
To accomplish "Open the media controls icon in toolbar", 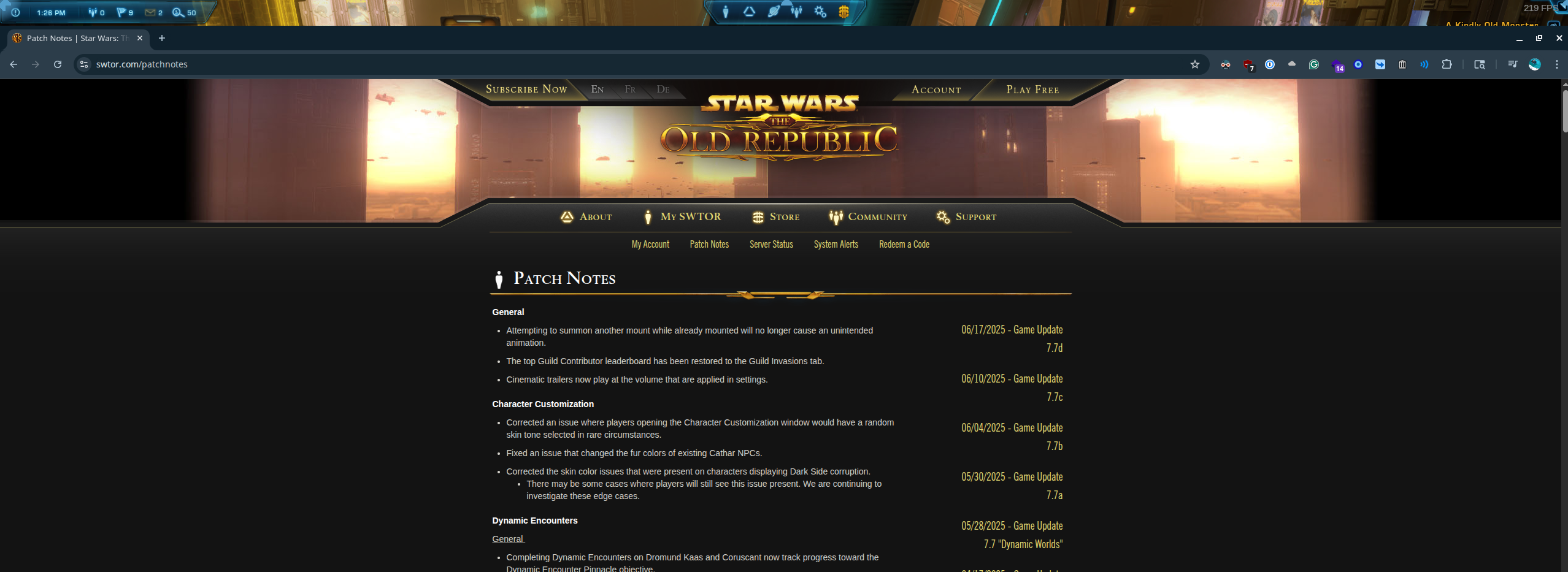I will click(x=1513, y=64).
